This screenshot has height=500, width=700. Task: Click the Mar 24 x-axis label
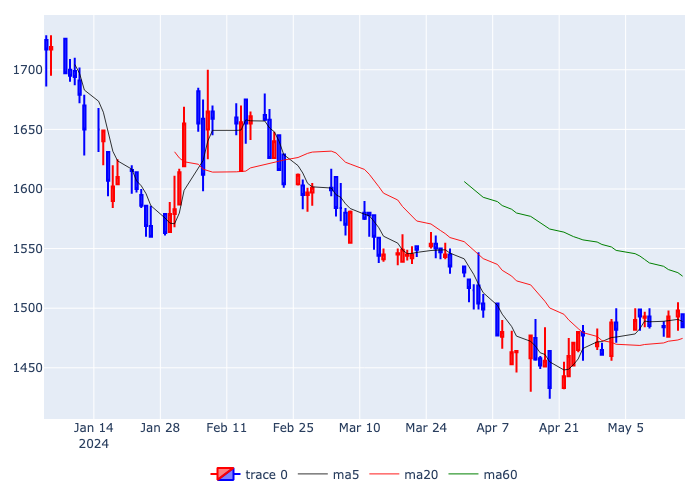(426, 428)
